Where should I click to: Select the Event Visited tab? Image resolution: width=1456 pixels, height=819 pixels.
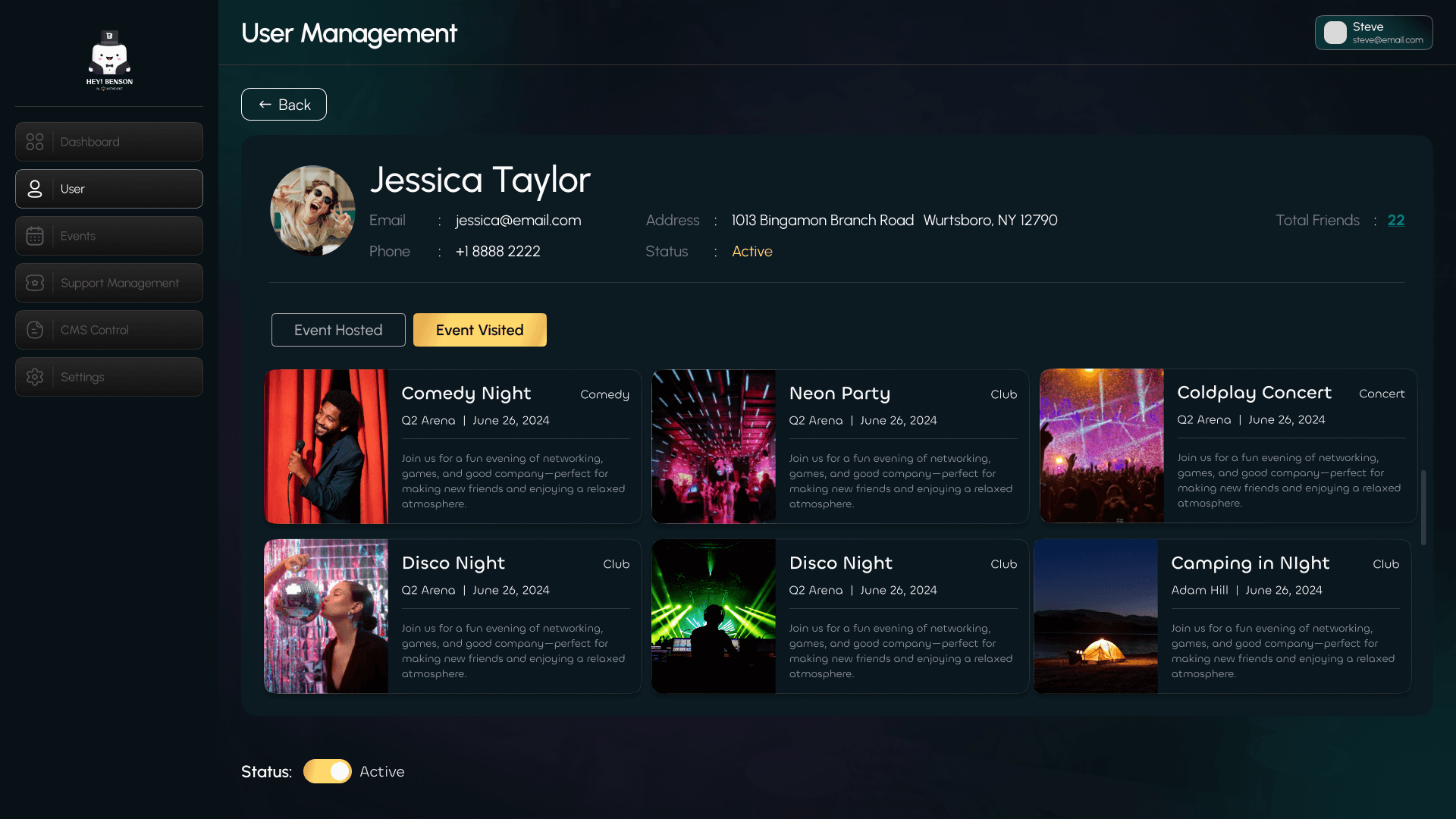(479, 330)
